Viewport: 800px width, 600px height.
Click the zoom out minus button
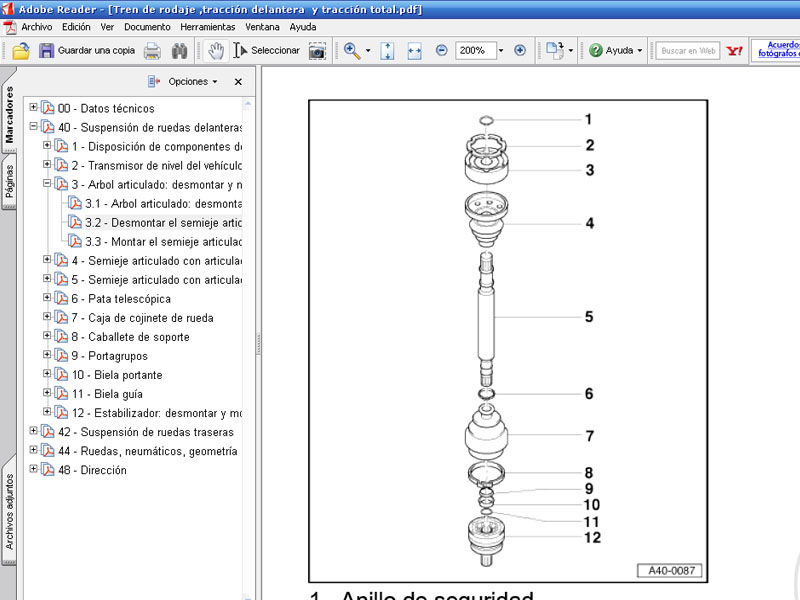[442, 50]
